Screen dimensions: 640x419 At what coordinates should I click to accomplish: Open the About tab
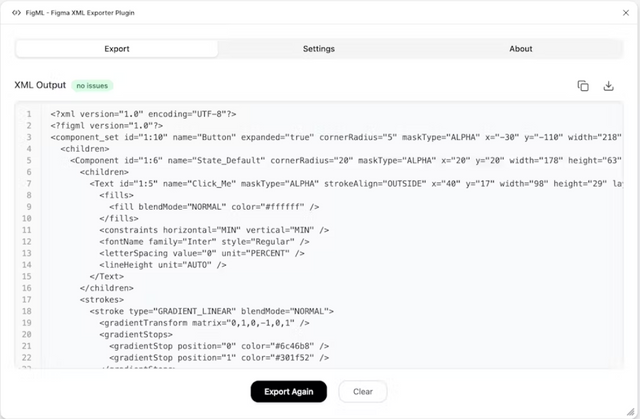click(x=520, y=49)
